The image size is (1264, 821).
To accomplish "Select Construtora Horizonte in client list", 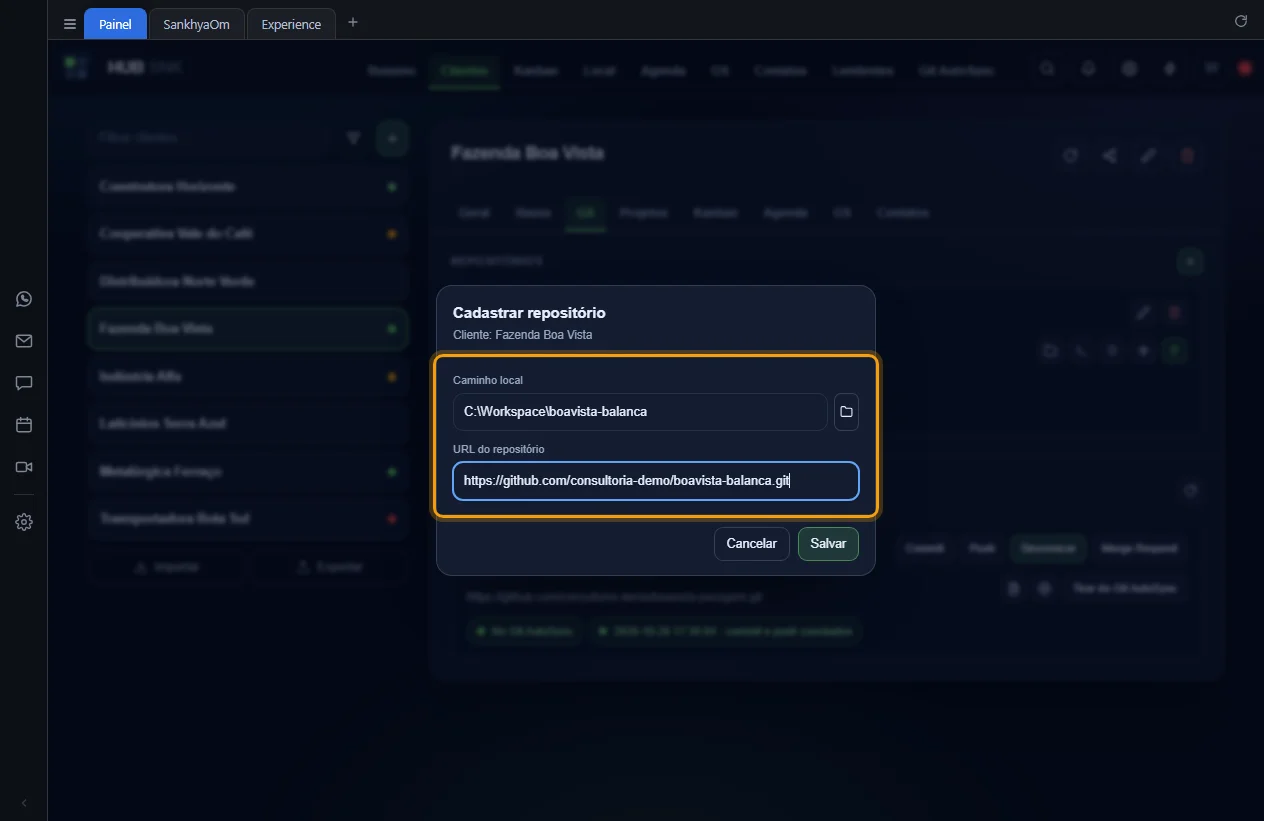I will 248,187.
